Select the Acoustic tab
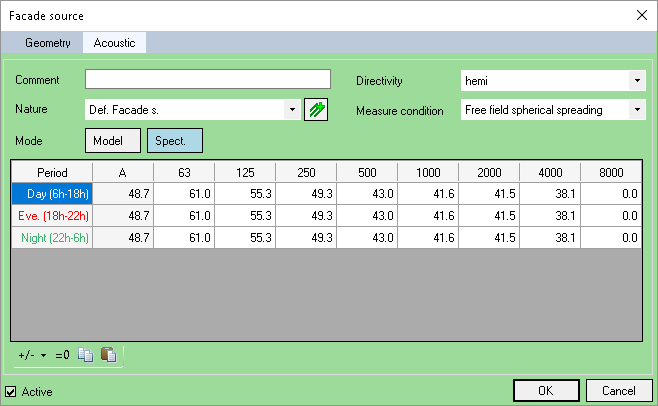Image resolution: width=658 pixels, height=406 pixels. (x=114, y=43)
